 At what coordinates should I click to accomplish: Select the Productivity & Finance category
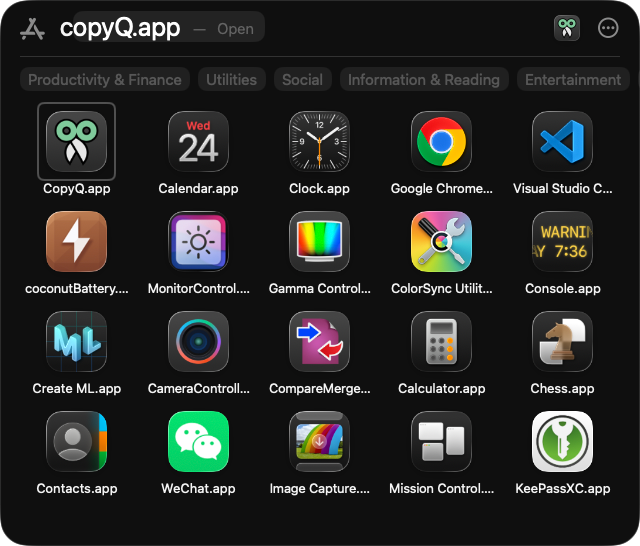pos(105,79)
